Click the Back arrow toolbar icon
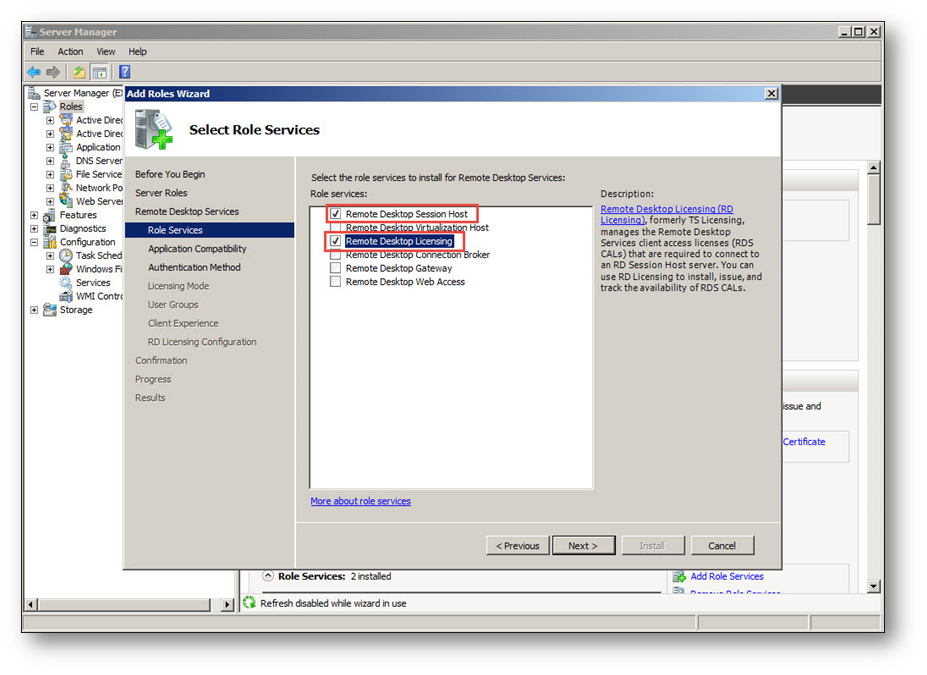Screen dimensions: 927x675 click(34, 72)
